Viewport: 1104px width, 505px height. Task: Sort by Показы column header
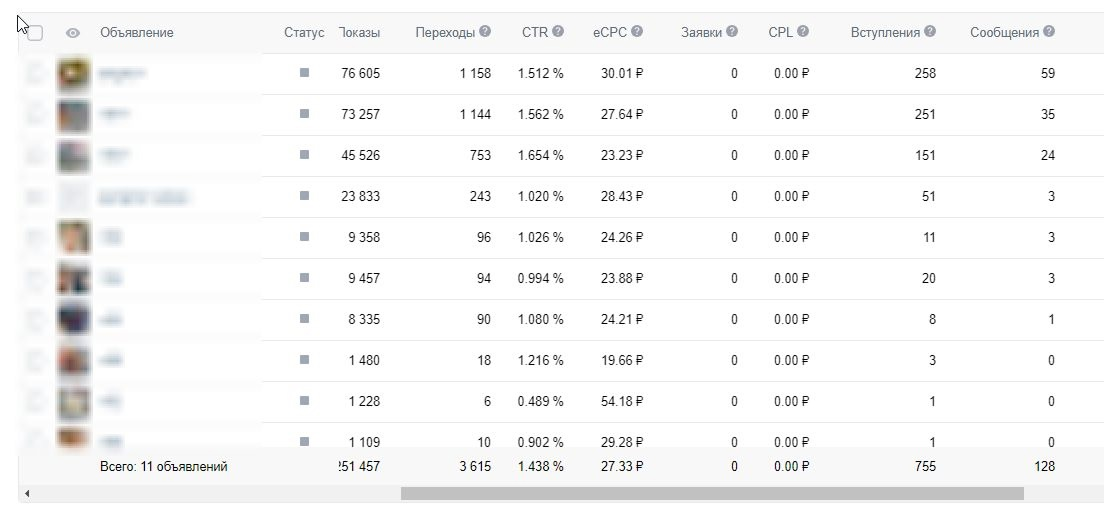[x=360, y=32]
